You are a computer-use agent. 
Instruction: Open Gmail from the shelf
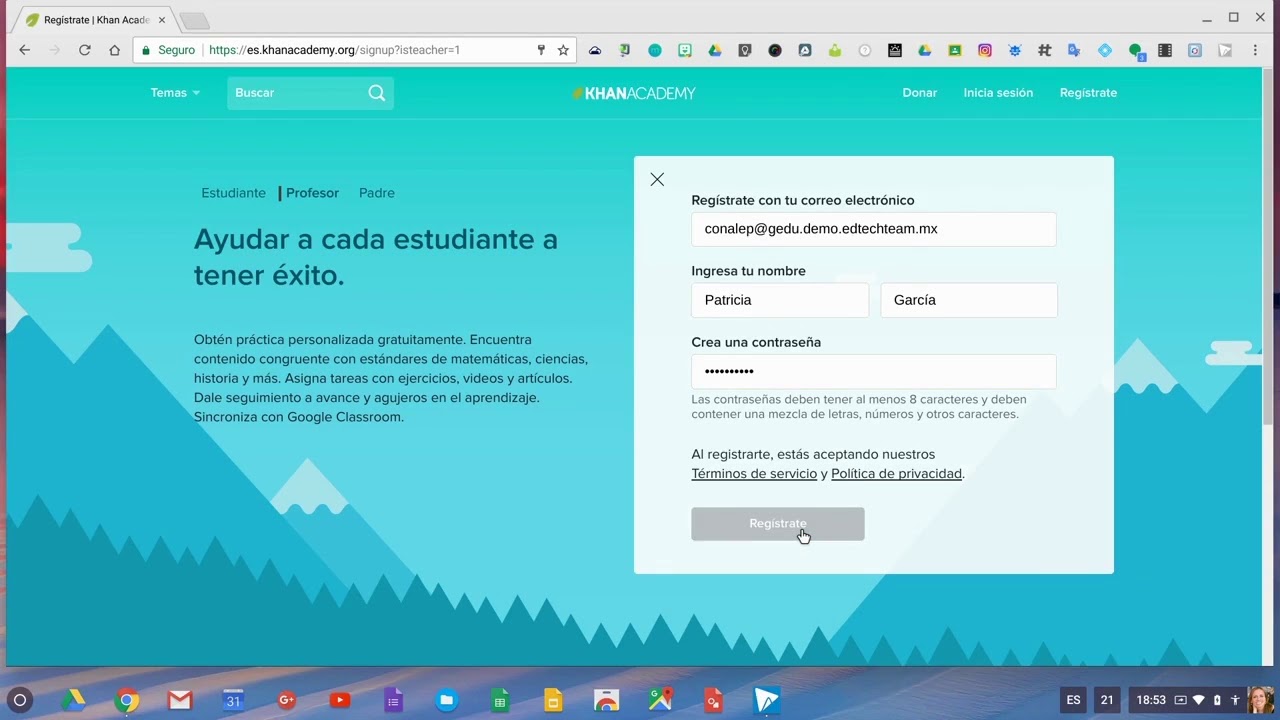click(x=180, y=700)
